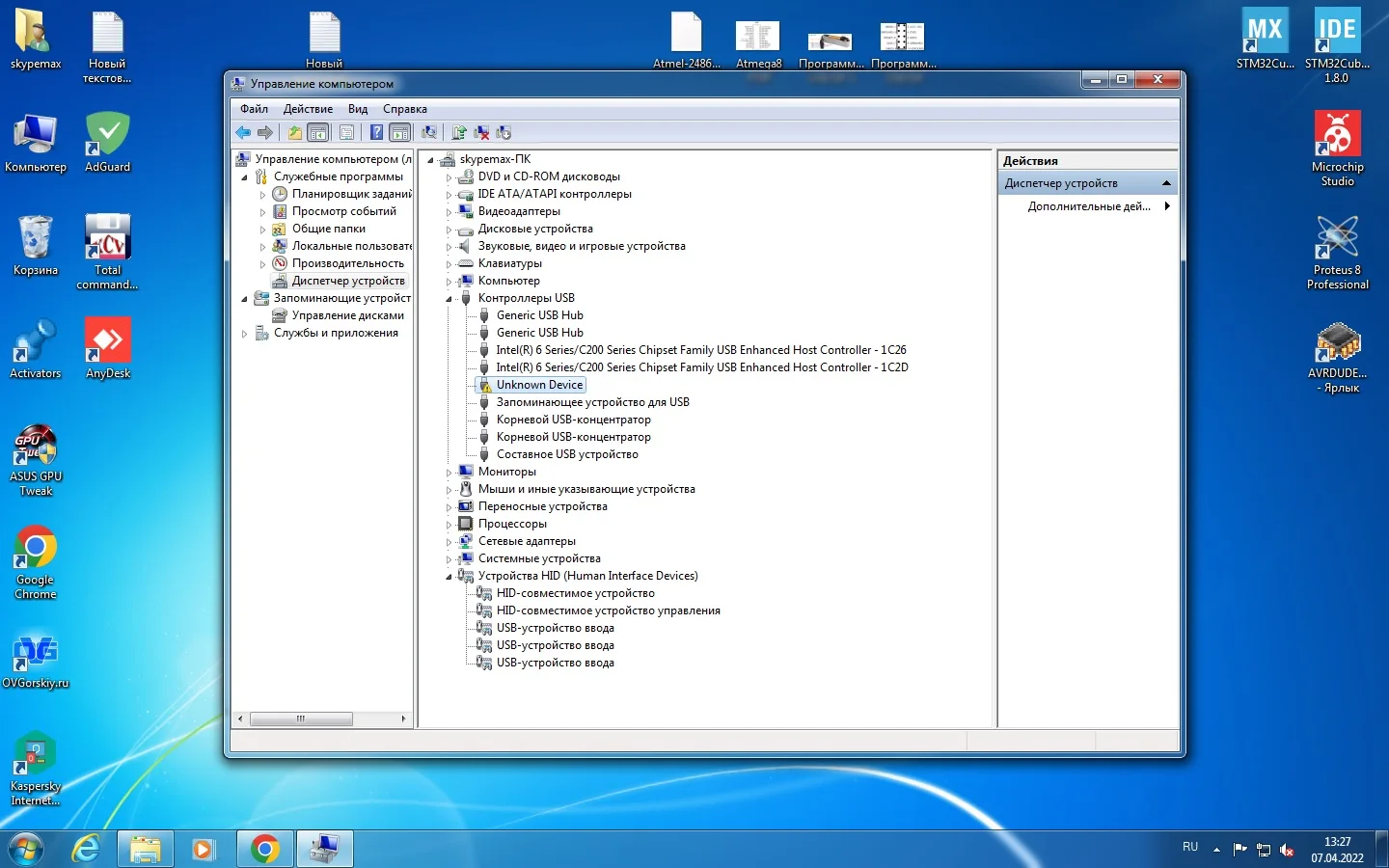Open Дополнительные действия in the actions pane
This screenshot has width=1389, height=868.
point(1089,206)
